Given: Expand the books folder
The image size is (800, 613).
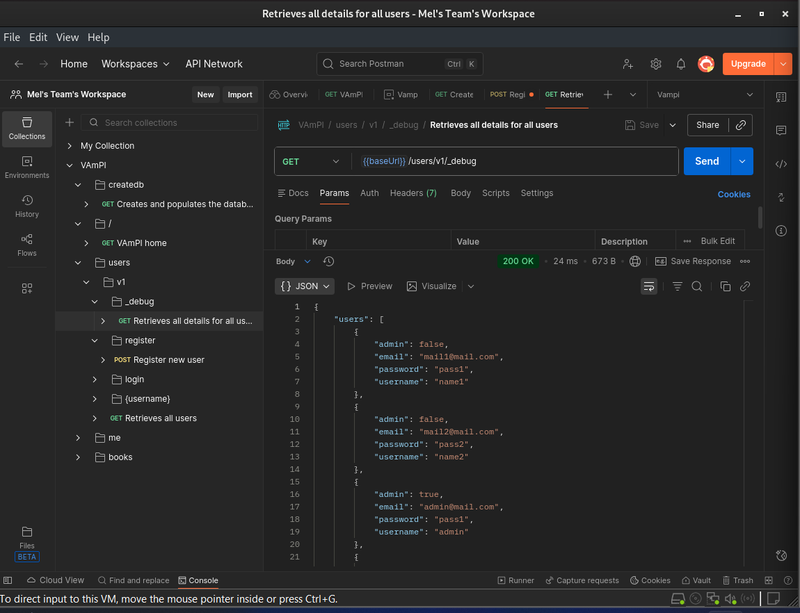Looking at the screenshot, I should [79, 457].
